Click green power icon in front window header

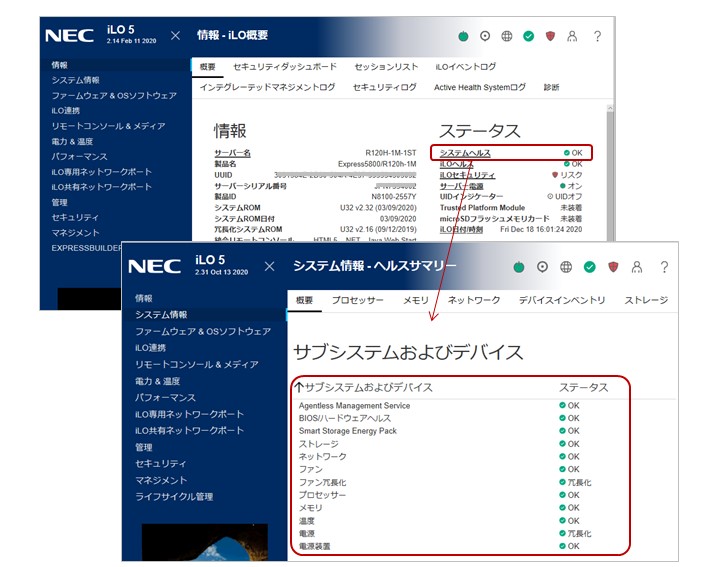pyautogui.click(x=518, y=267)
